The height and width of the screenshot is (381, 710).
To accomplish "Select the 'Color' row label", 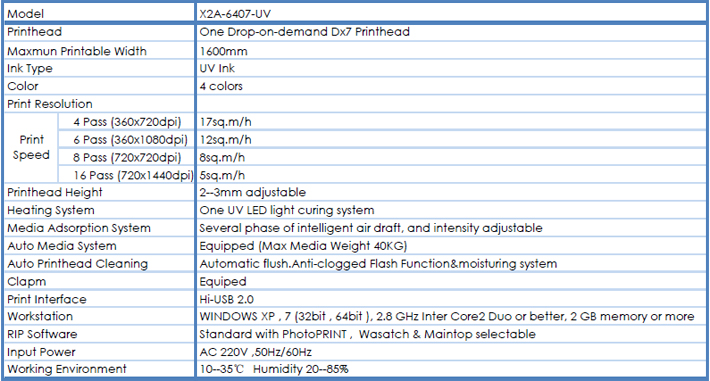I will coord(23,86).
